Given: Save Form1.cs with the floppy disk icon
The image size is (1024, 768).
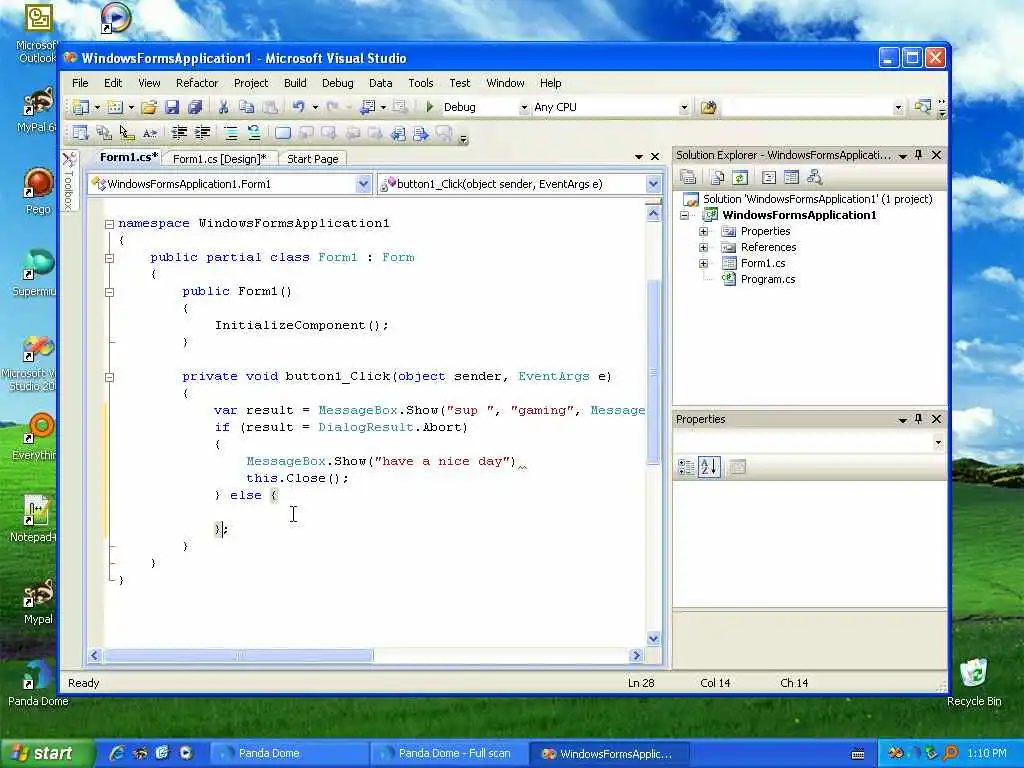Looking at the screenshot, I should tap(172, 107).
